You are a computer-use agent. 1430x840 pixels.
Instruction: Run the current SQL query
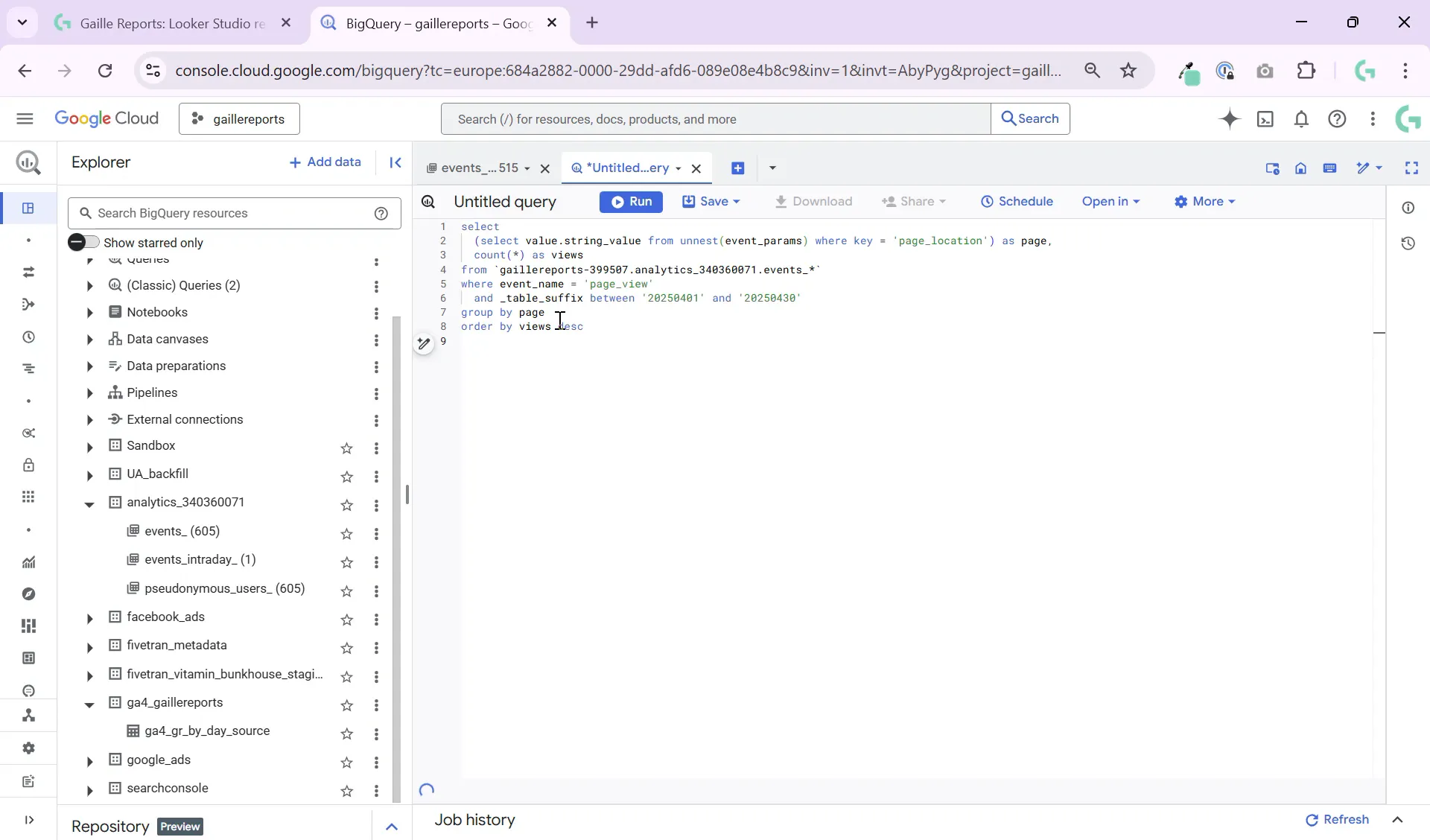tap(631, 202)
